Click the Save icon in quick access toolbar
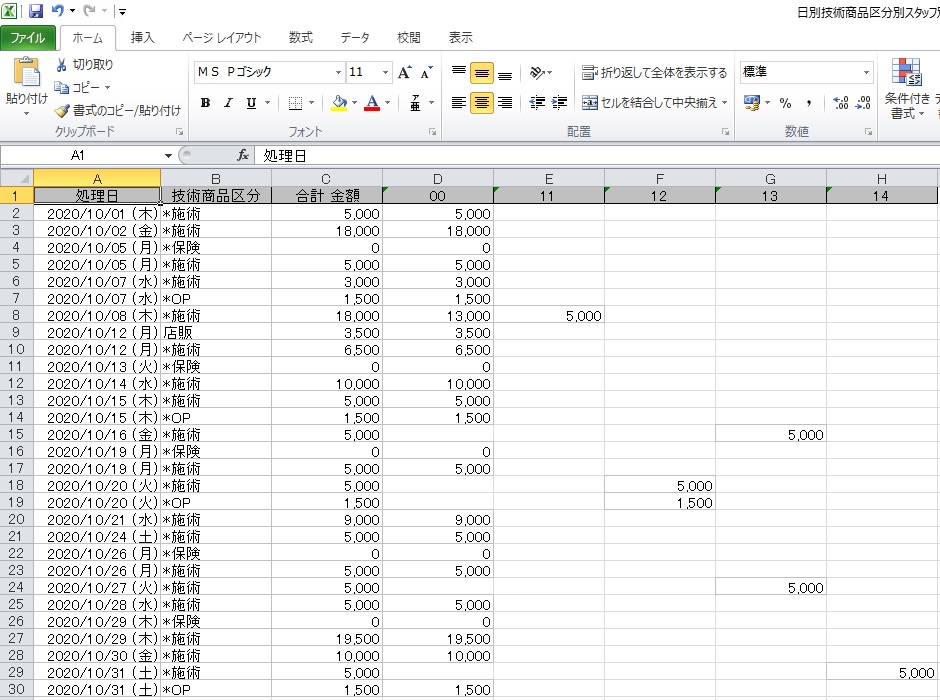Screen dimensions: 940x700 click(x=35, y=11)
